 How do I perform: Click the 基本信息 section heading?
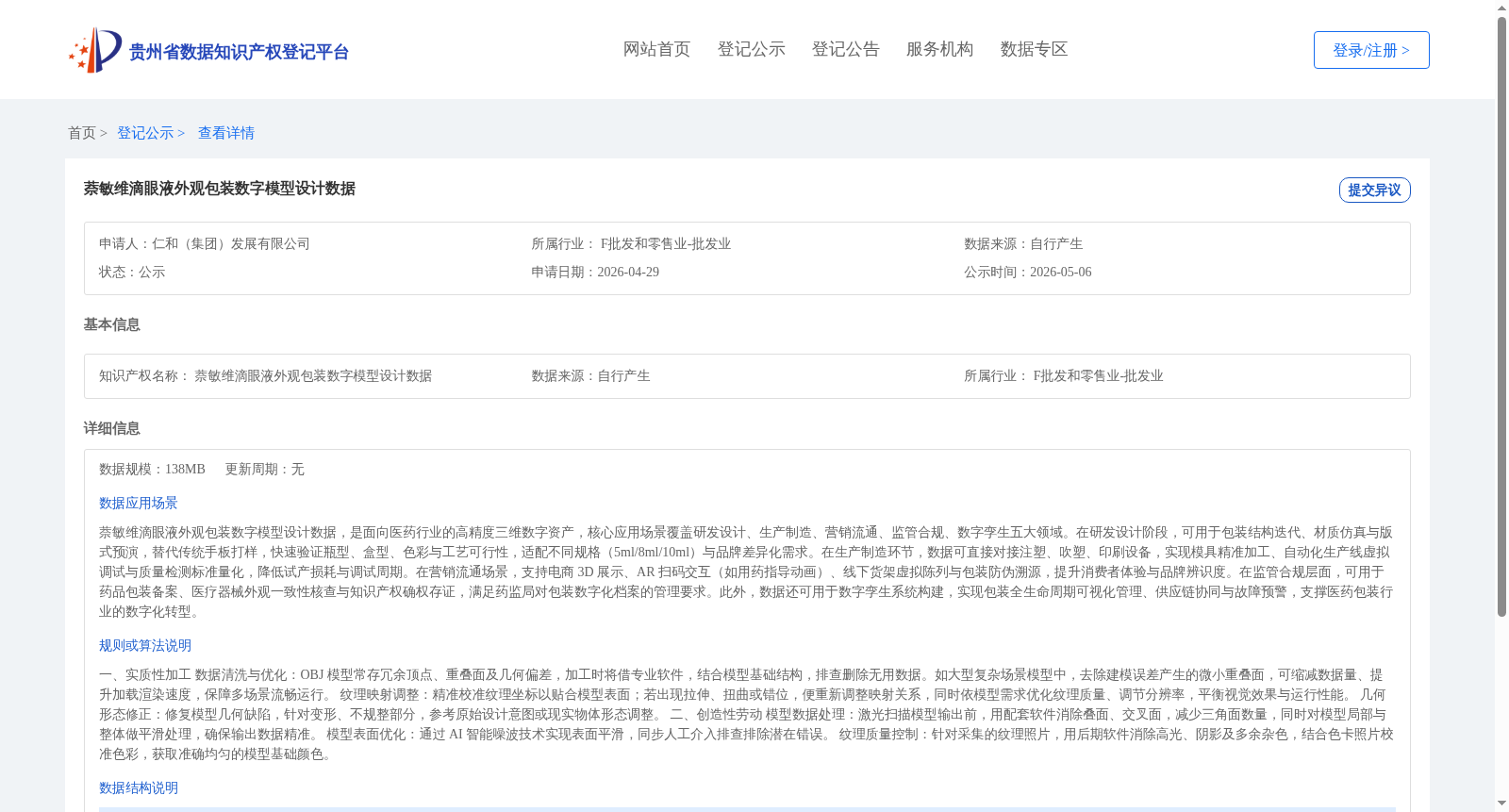click(111, 324)
